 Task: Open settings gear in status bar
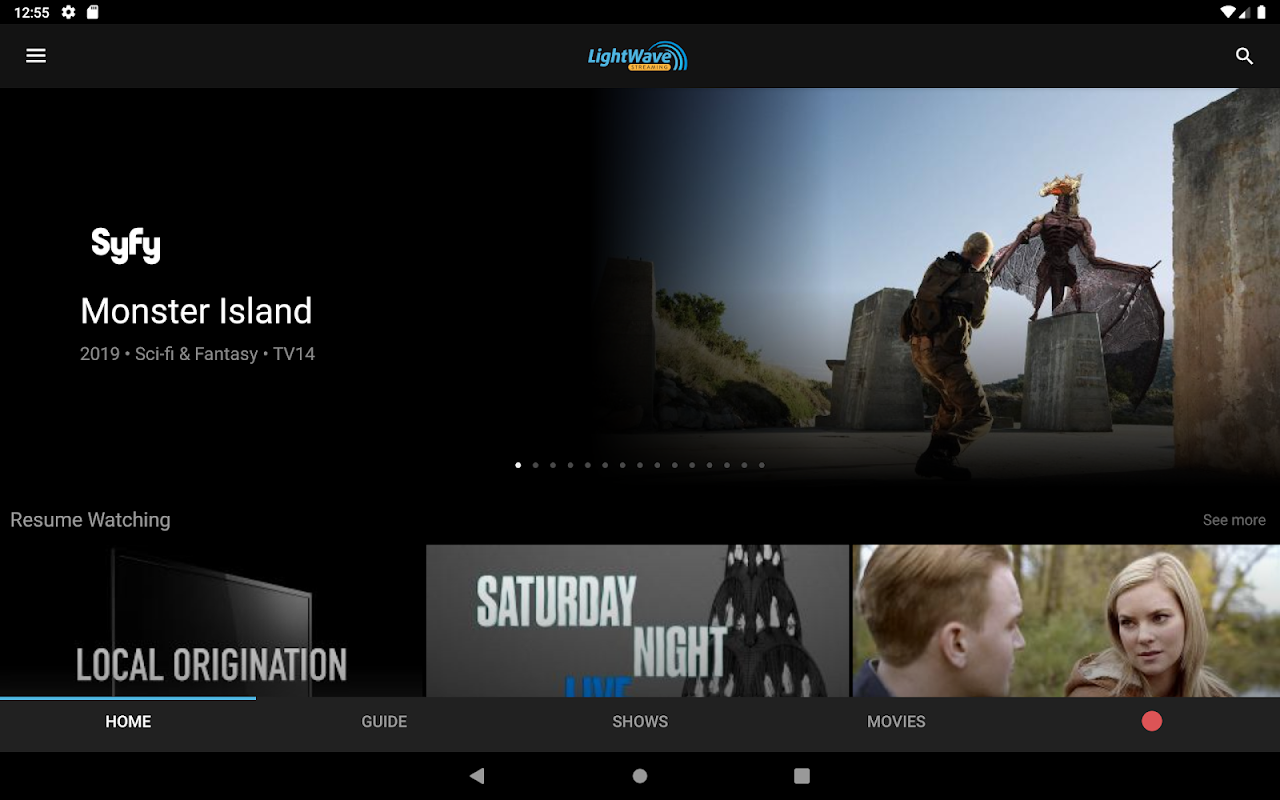(x=68, y=12)
